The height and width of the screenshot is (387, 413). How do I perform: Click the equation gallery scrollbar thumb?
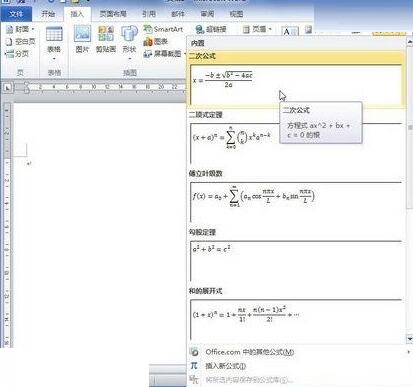pyautogui.click(x=410, y=128)
